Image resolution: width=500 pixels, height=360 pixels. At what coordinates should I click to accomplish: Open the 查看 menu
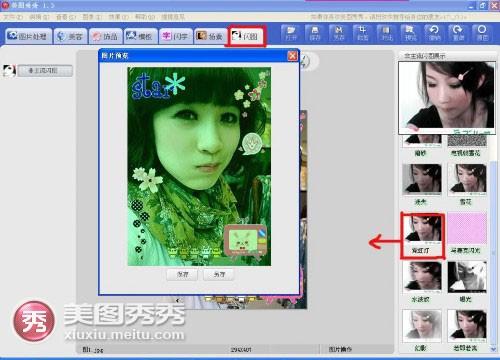66,17
